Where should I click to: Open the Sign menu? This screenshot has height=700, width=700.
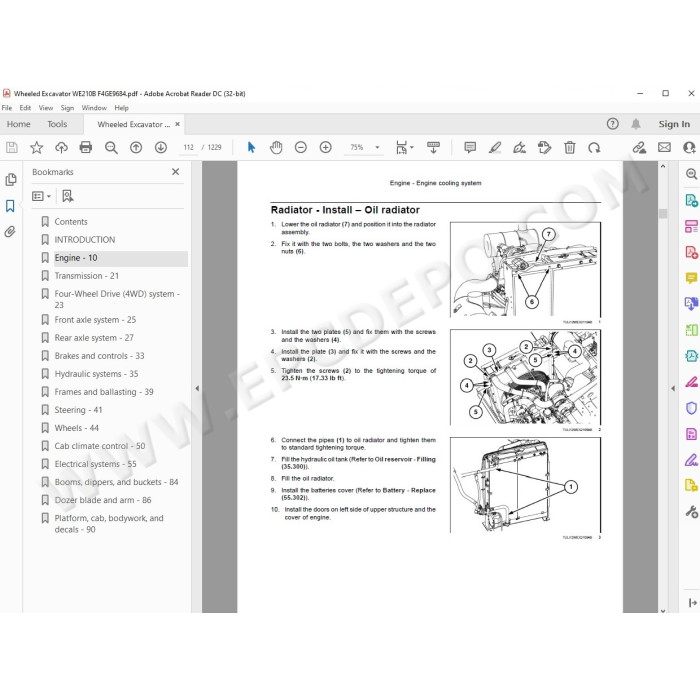point(67,108)
